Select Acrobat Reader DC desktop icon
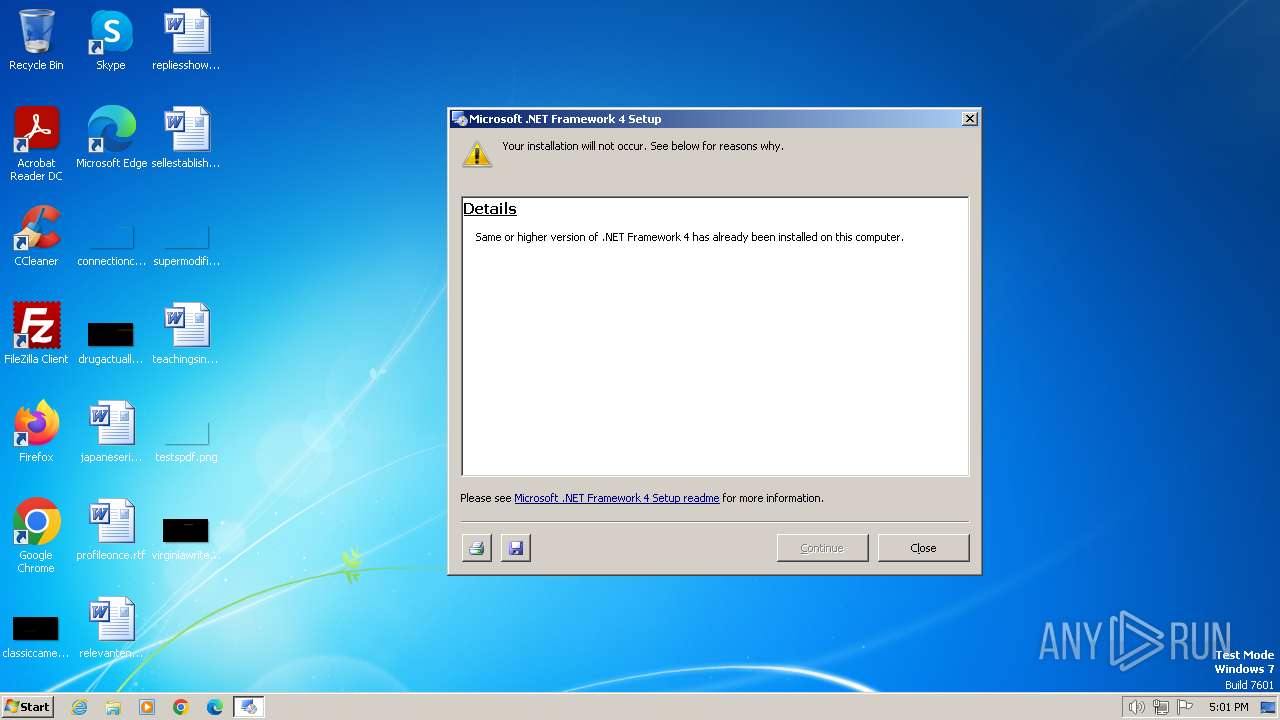1280x720 pixels. (36, 144)
